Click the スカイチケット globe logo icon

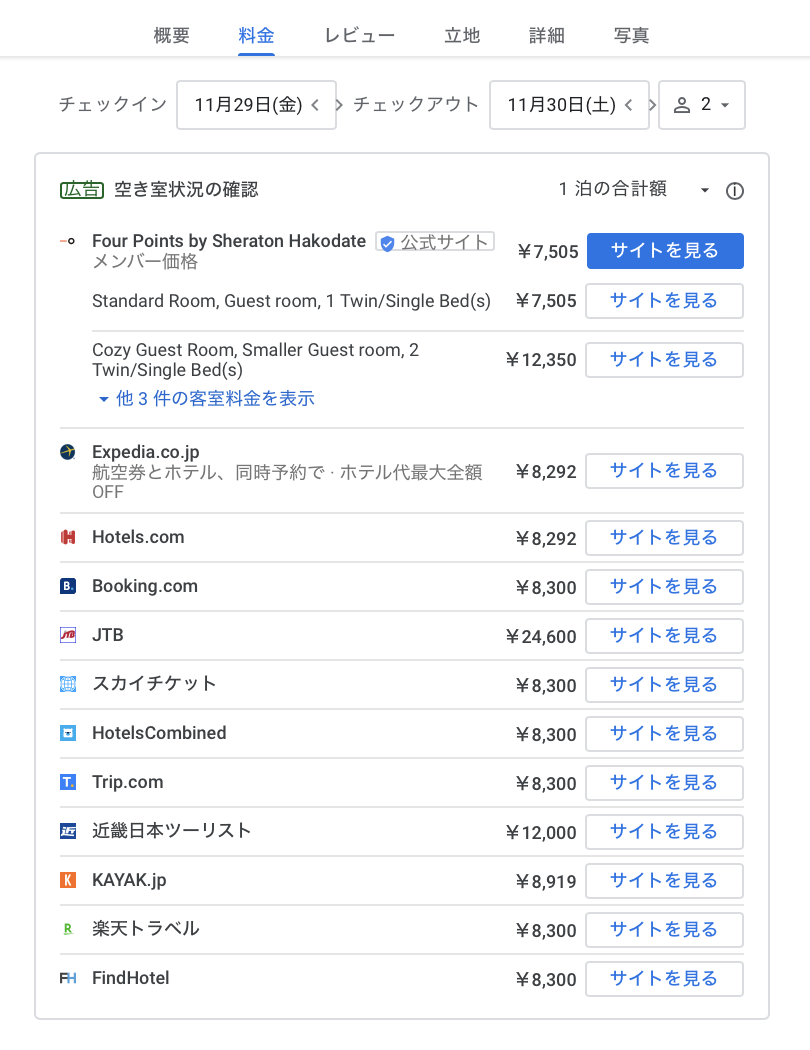pos(68,684)
